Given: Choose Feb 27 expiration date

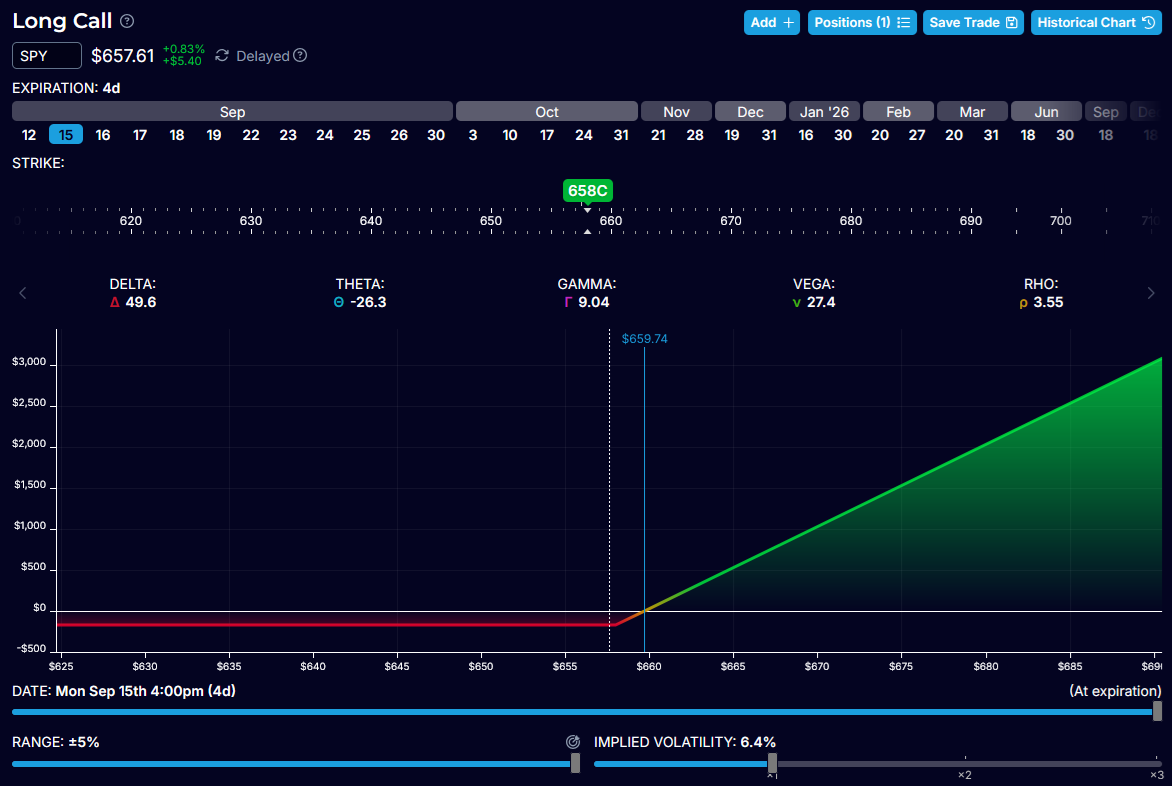Looking at the screenshot, I should (x=916, y=135).
